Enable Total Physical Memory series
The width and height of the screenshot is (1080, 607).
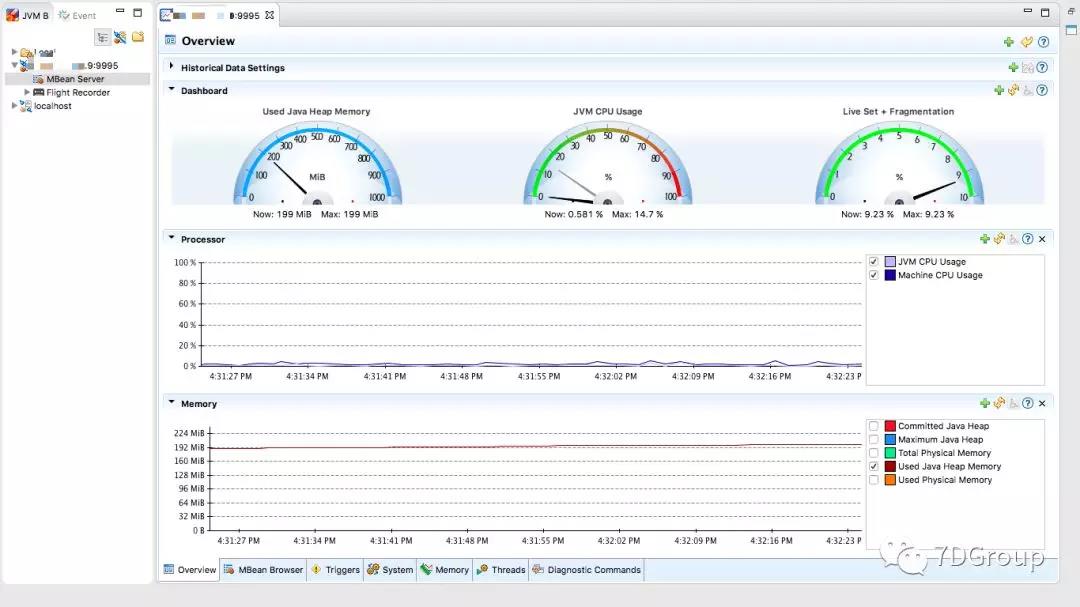(873, 453)
